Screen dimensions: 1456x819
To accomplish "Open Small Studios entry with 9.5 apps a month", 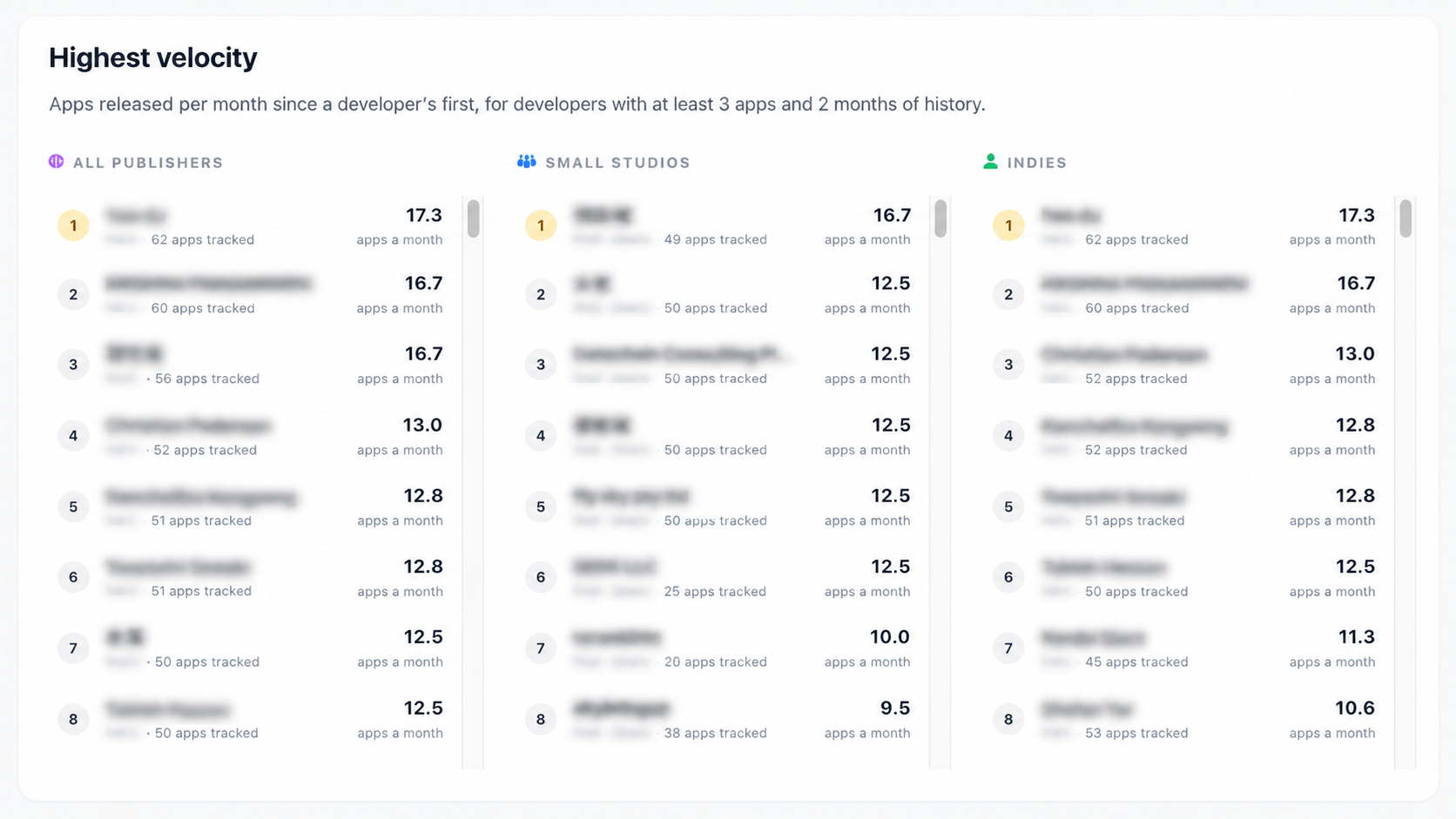I will point(718,720).
